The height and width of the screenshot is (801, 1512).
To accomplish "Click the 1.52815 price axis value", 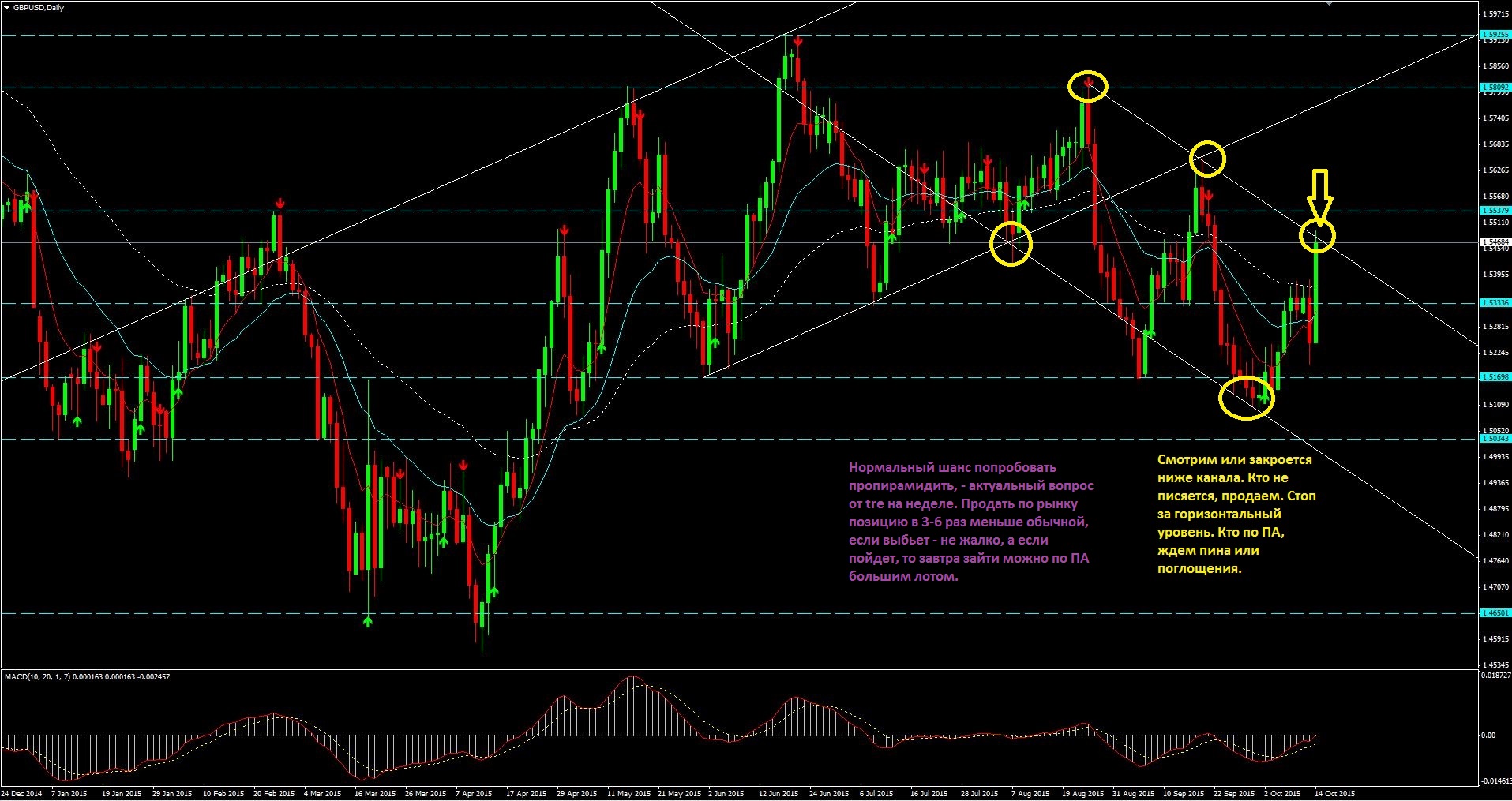I will pyautogui.click(x=1496, y=327).
